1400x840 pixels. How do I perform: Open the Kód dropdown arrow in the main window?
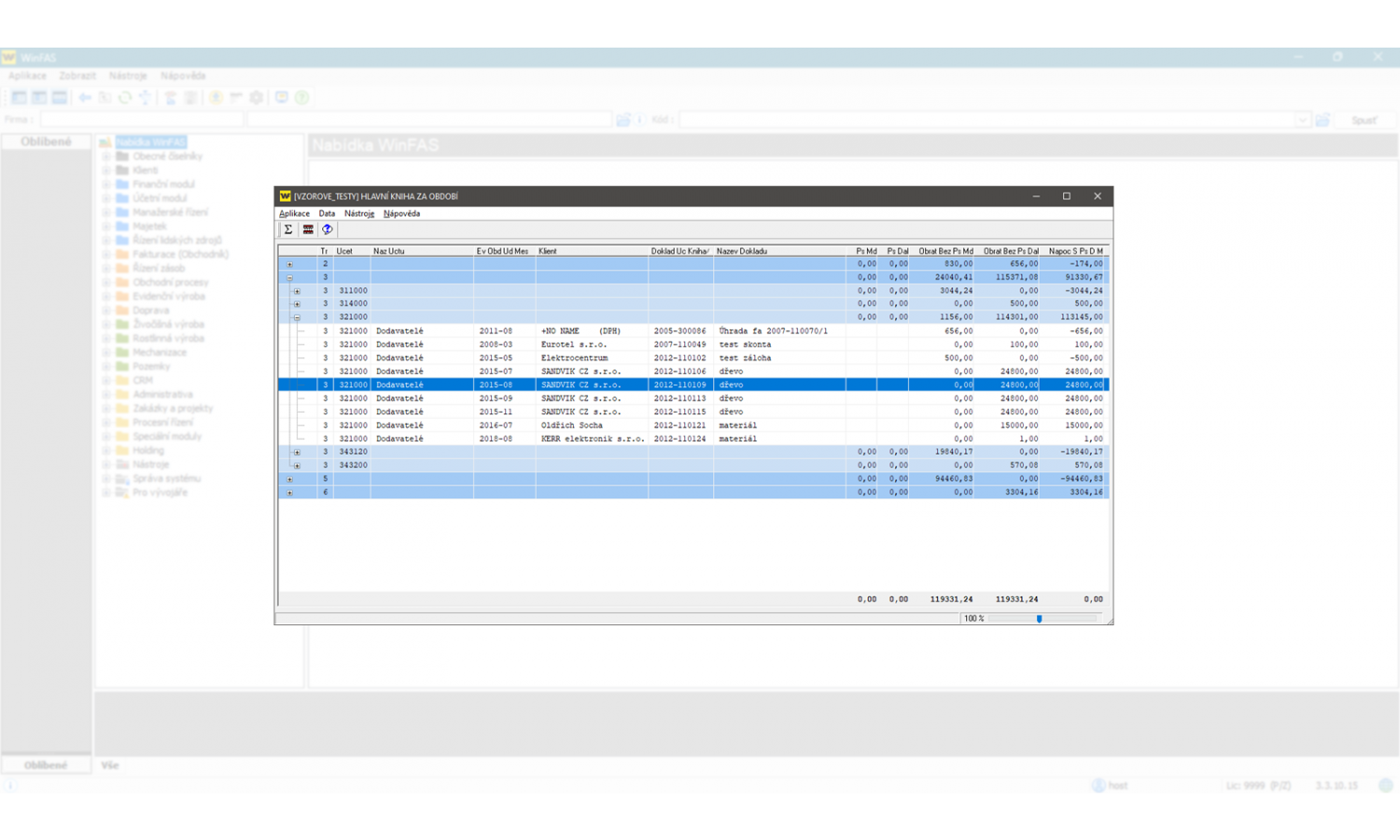1303,119
